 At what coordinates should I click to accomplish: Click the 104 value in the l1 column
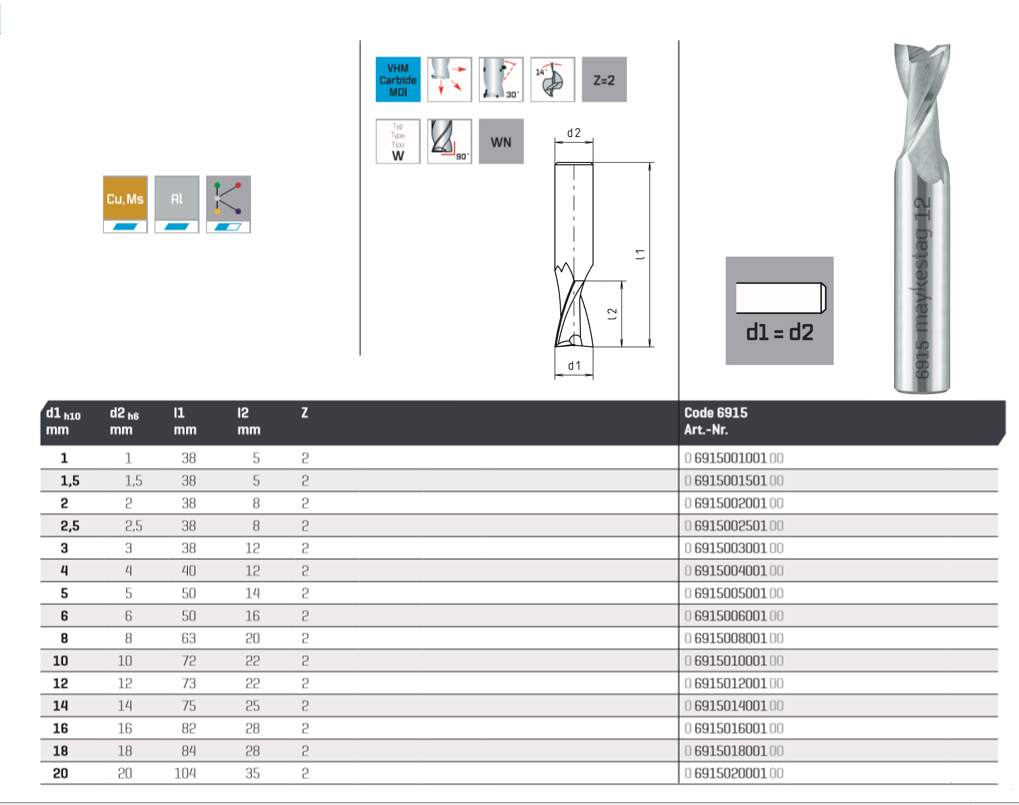(185, 773)
